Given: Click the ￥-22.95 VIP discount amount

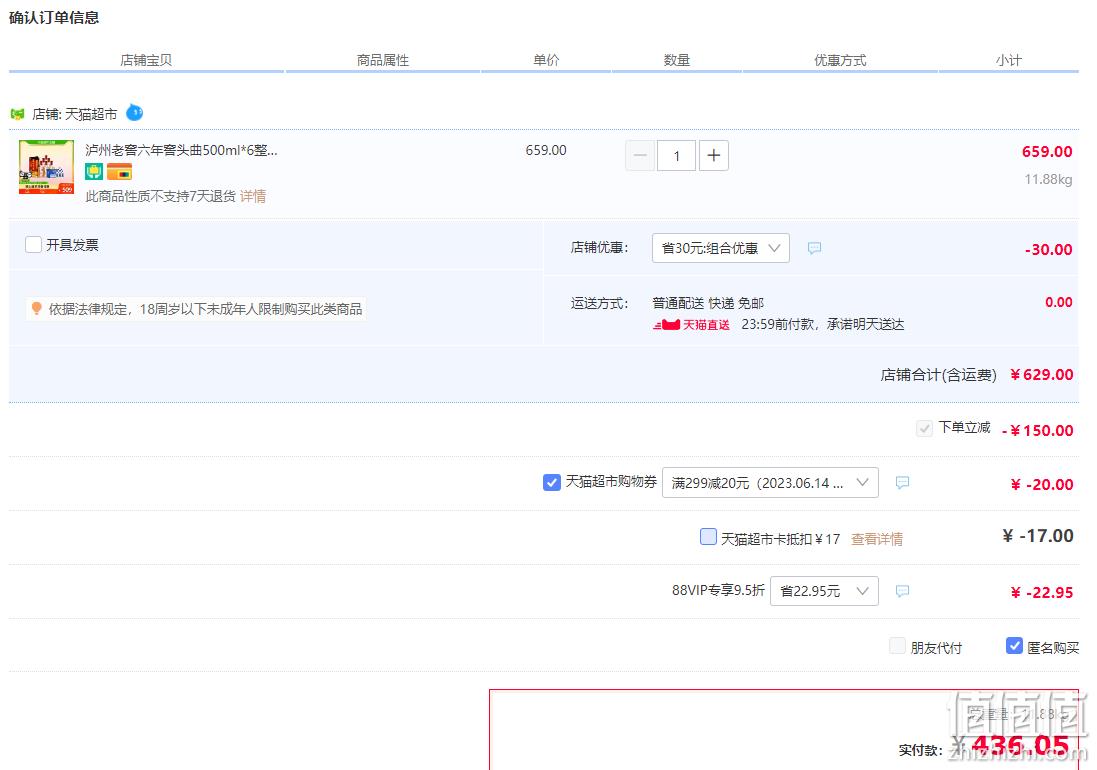Looking at the screenshot, I should (1041, 593).
